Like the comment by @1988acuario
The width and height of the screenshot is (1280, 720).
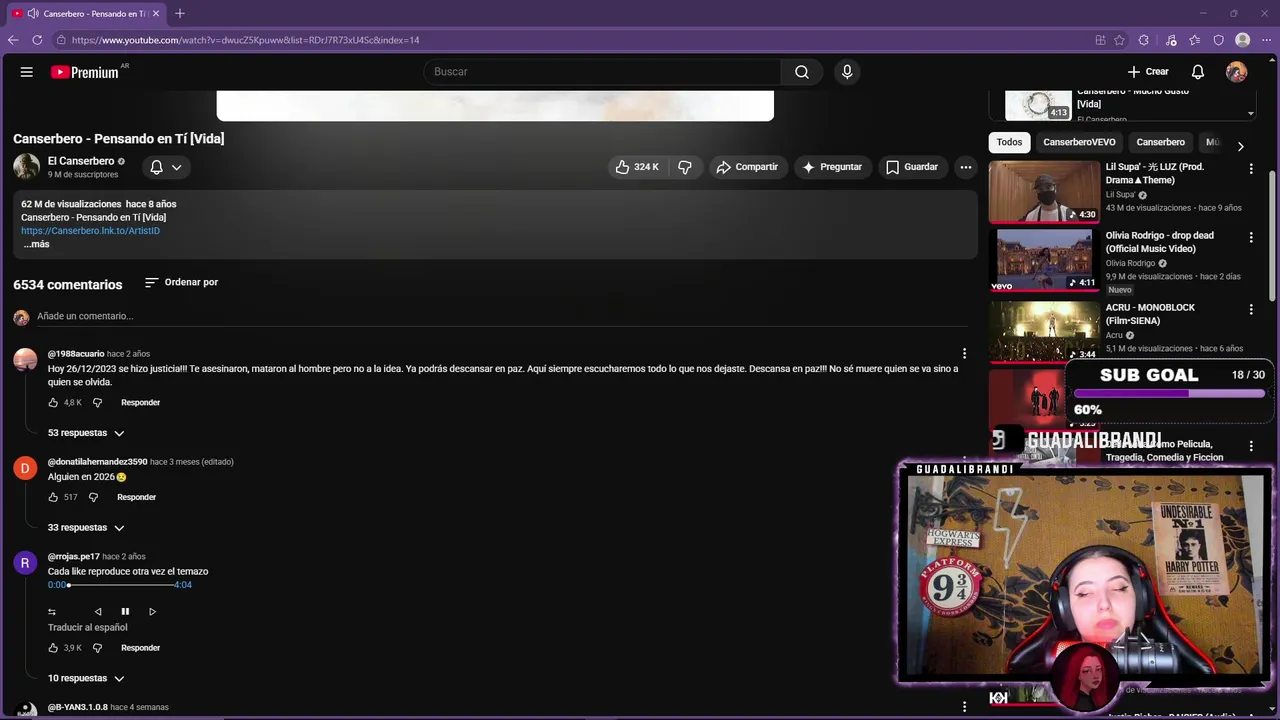click(x=54, y=402)
